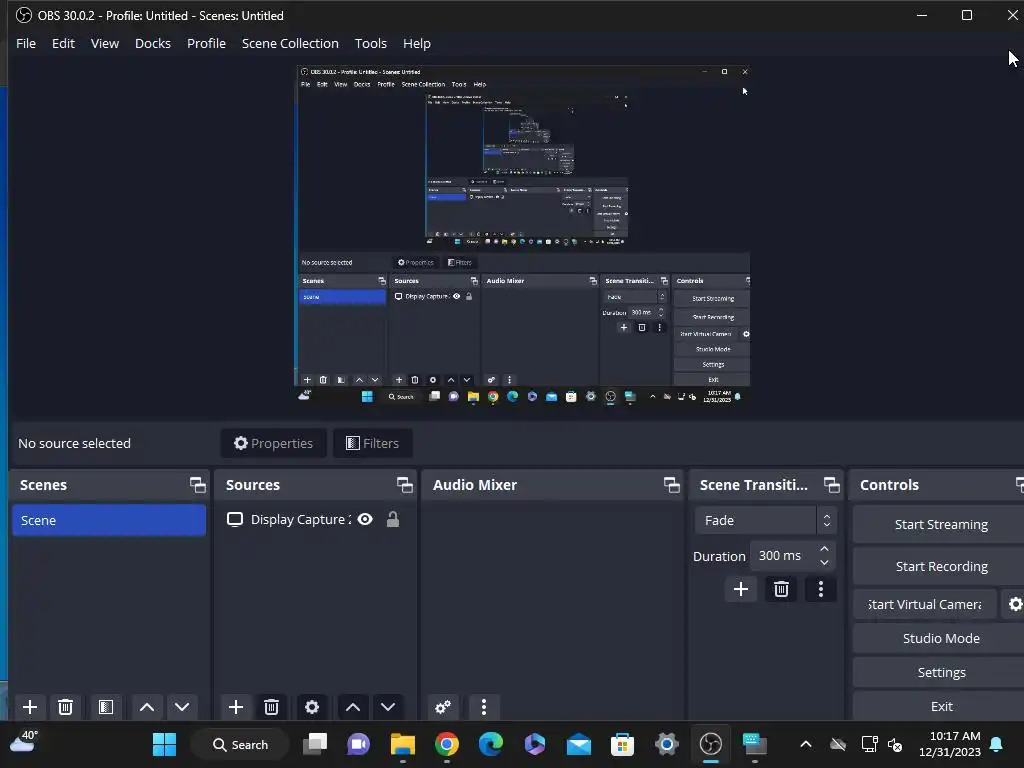The height and width of the screenshot is (768, 1024).
Task: Remove scene transition with trash button
Action: (781, 589)
